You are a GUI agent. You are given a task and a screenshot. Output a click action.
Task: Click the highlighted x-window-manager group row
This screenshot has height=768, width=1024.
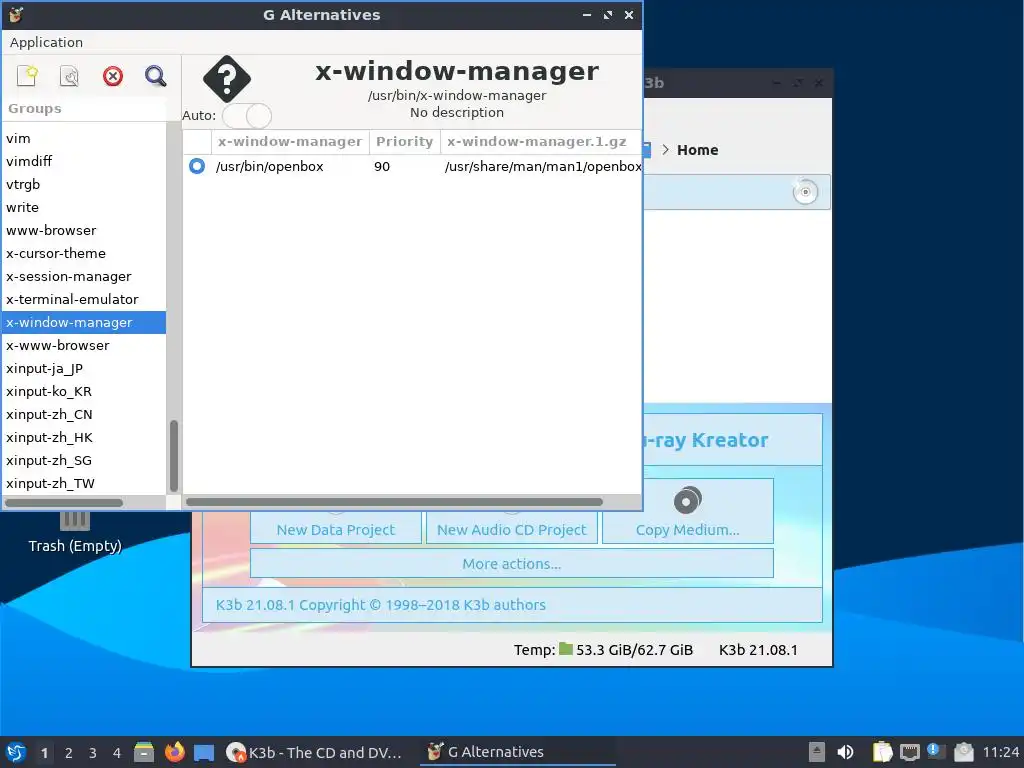[84, 323]
